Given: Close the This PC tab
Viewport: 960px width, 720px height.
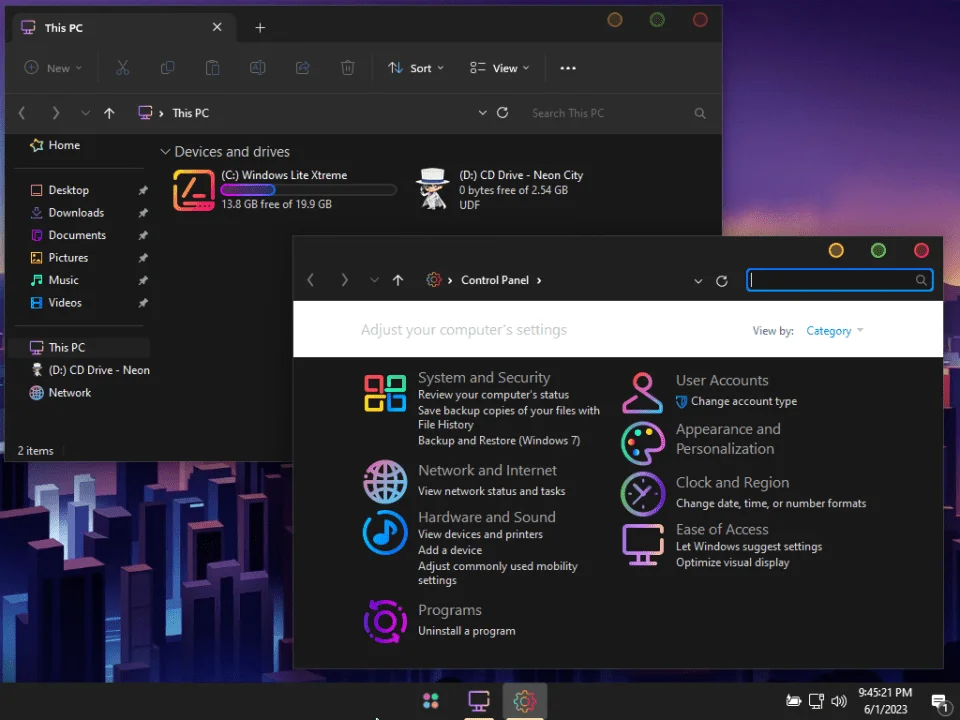Looking at the screenshot, I should point(217,27).
